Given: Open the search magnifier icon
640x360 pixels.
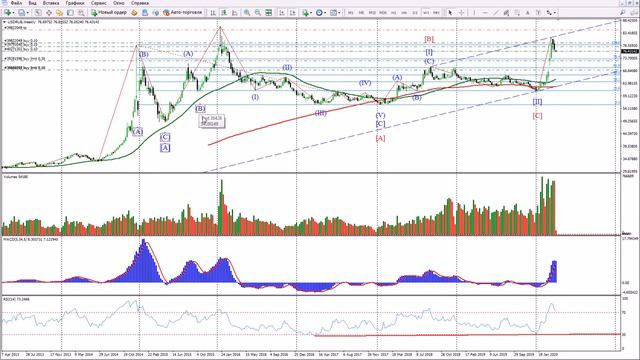Looking at the screenshot, I should pyautogui.click(x=622, y=13).
